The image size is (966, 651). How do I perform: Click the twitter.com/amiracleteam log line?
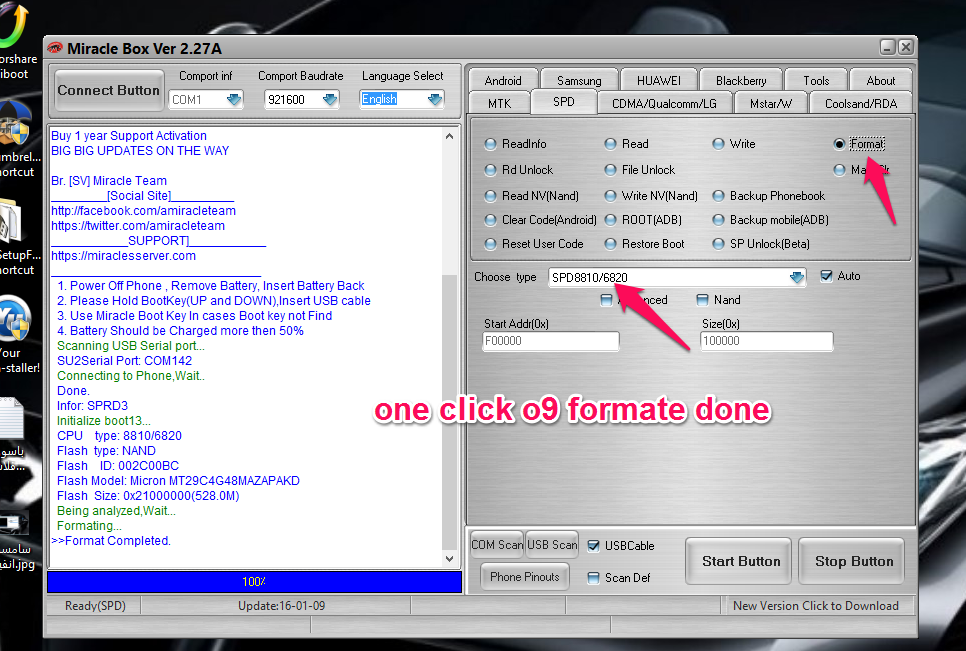click(x=138, y=226)
